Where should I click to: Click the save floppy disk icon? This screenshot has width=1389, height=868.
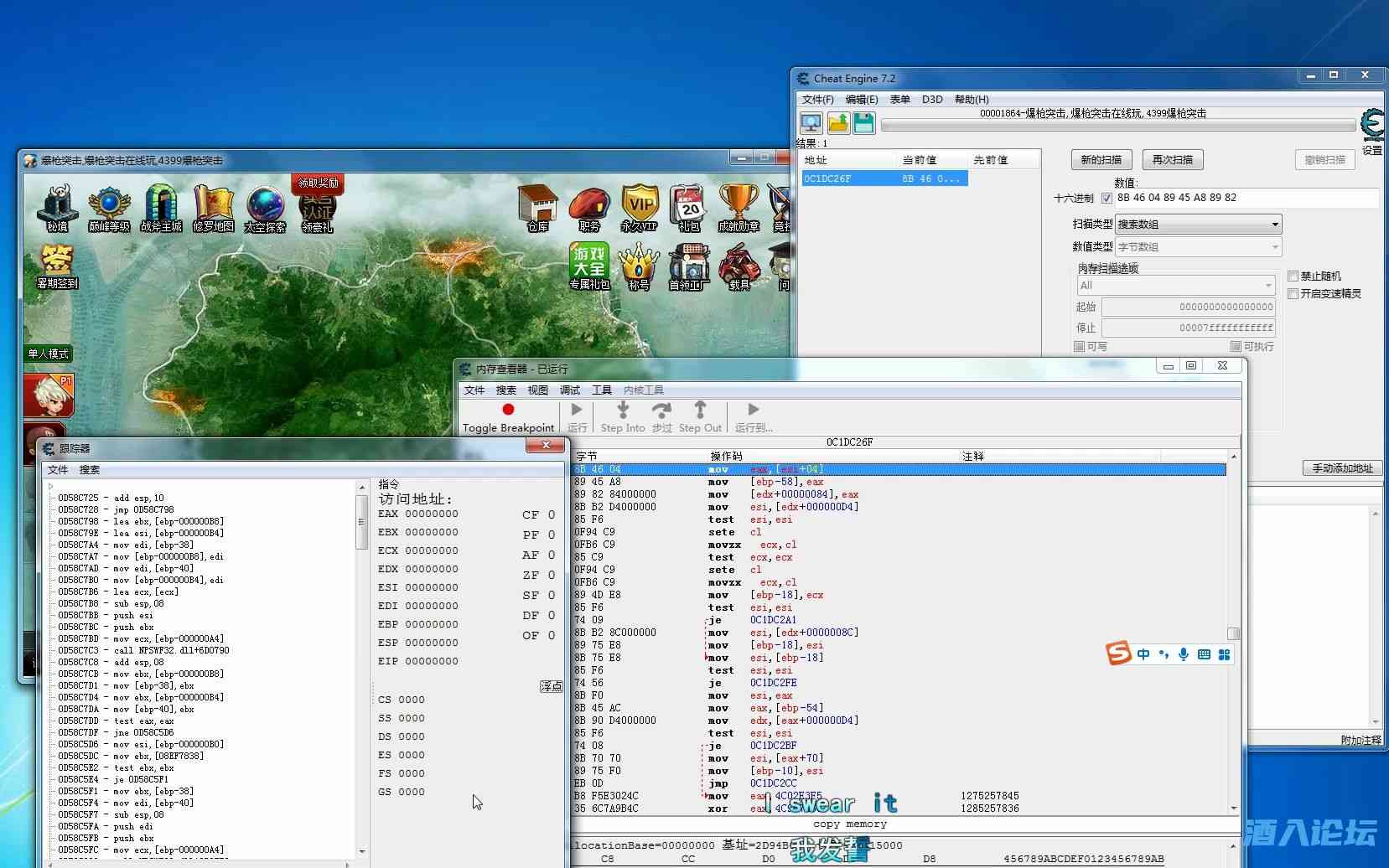(x=864, y=124)
